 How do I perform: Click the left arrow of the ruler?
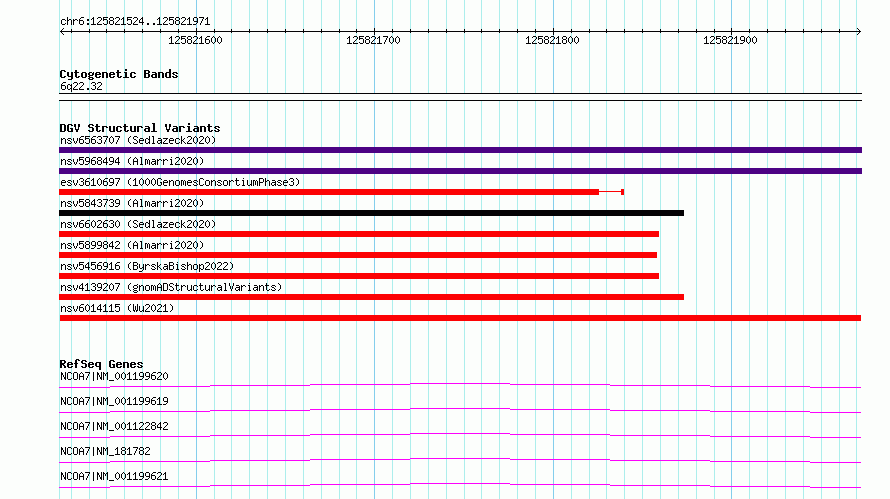62,31
